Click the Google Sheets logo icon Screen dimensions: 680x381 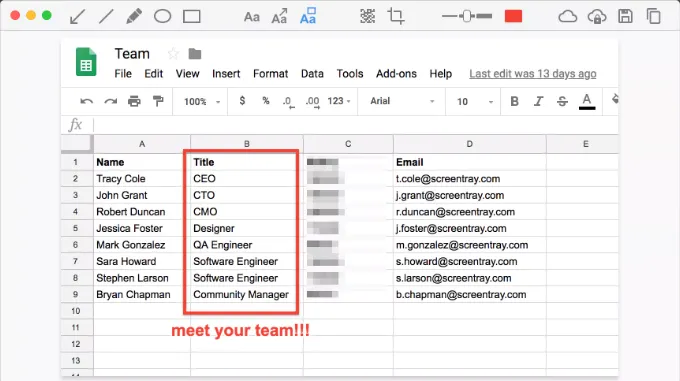[x=86, y=62]
